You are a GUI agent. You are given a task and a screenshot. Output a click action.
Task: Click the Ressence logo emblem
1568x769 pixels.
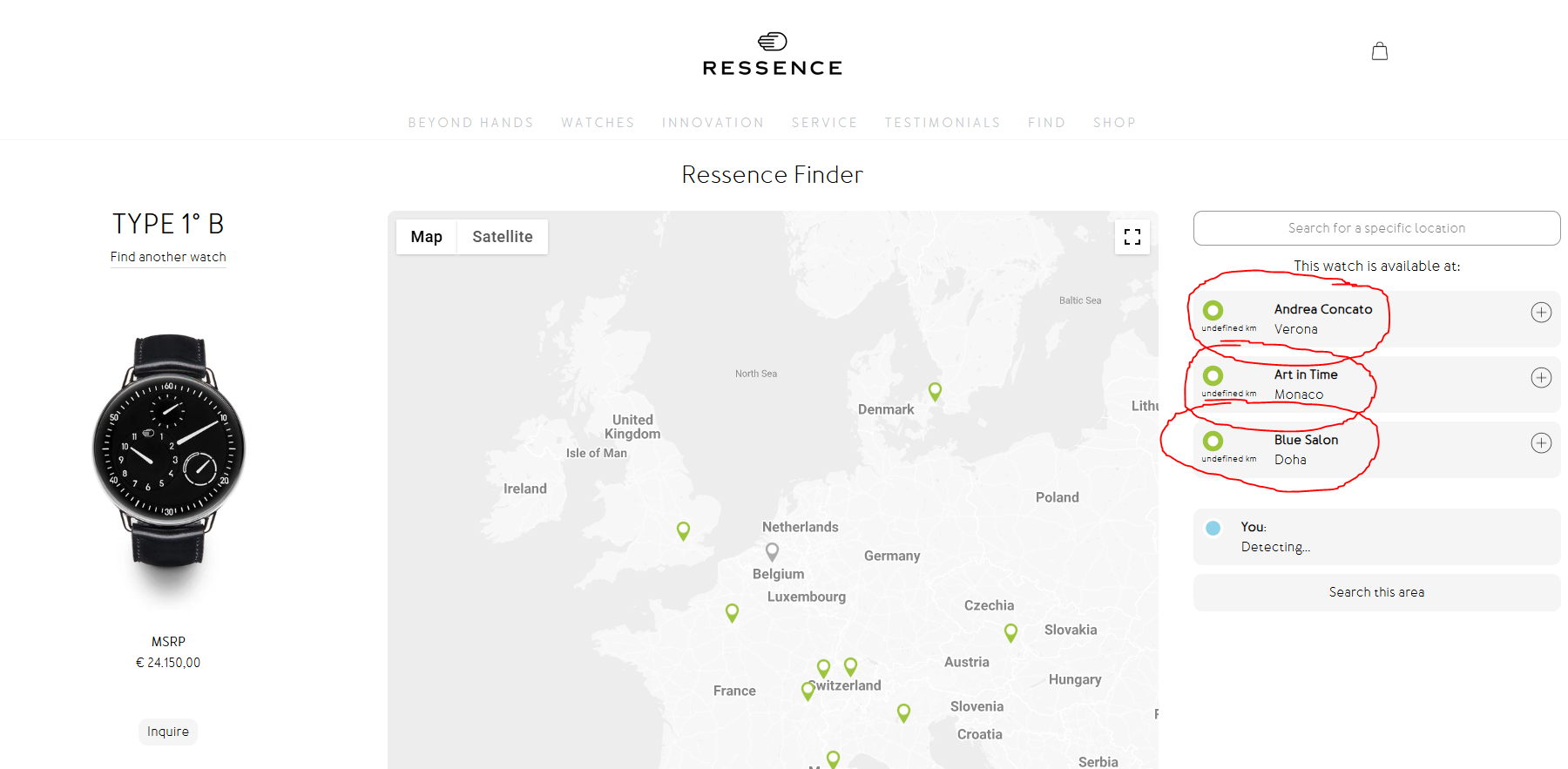773,41
